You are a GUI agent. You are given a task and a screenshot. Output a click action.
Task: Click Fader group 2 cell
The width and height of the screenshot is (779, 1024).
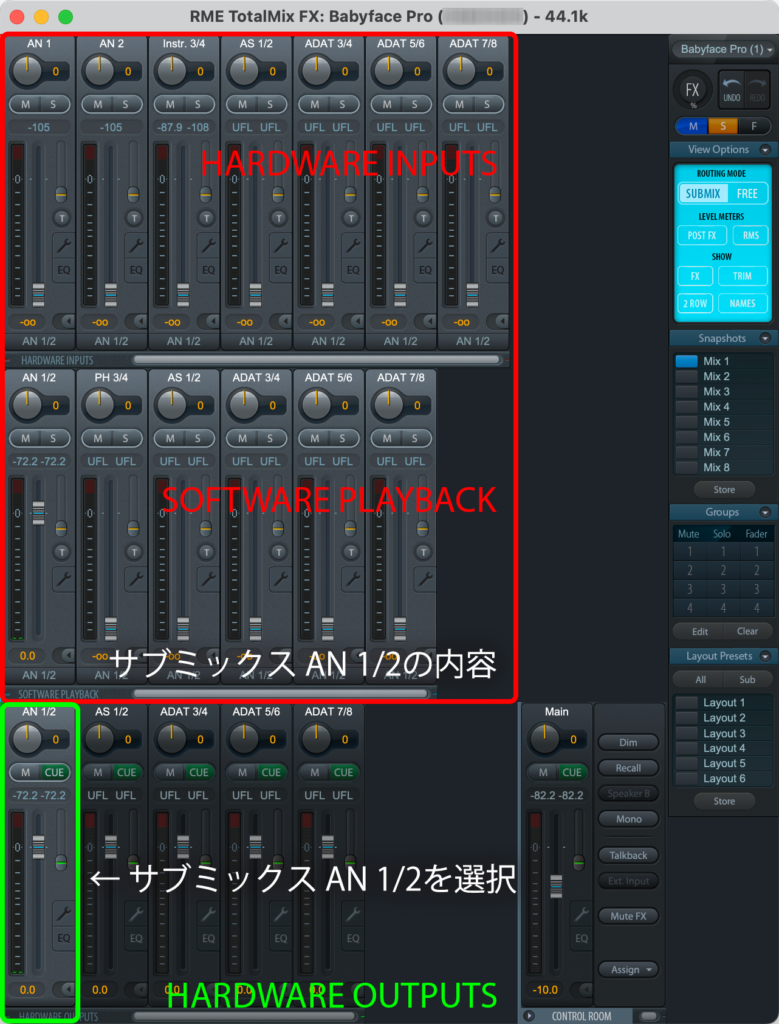[x=756, y=571]
